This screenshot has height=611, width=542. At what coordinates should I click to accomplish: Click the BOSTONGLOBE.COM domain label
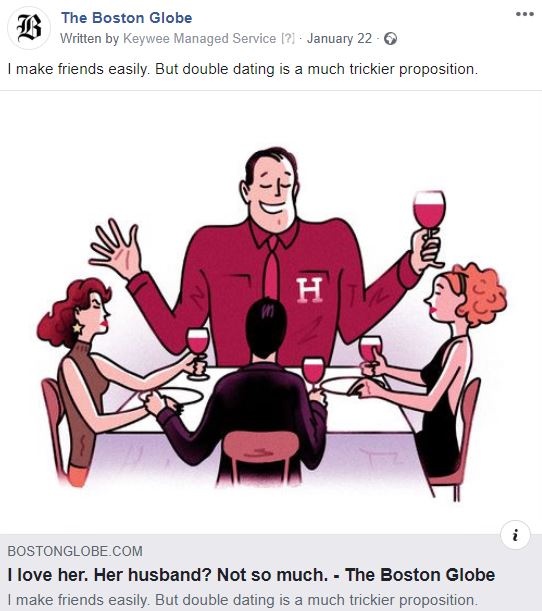point(75,551)
